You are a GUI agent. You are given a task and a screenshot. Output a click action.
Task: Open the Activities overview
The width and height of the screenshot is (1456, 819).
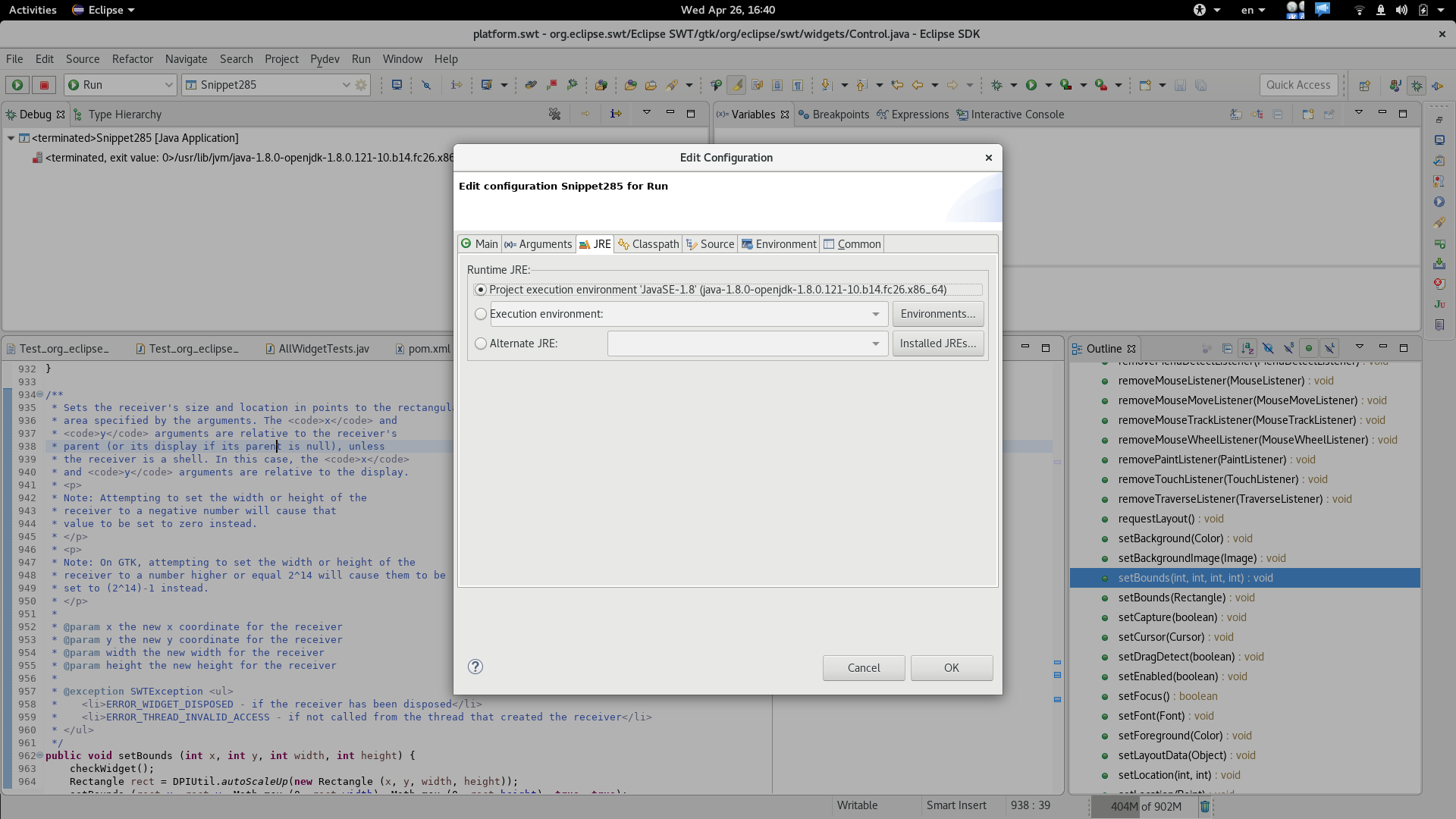pos(33,10)
